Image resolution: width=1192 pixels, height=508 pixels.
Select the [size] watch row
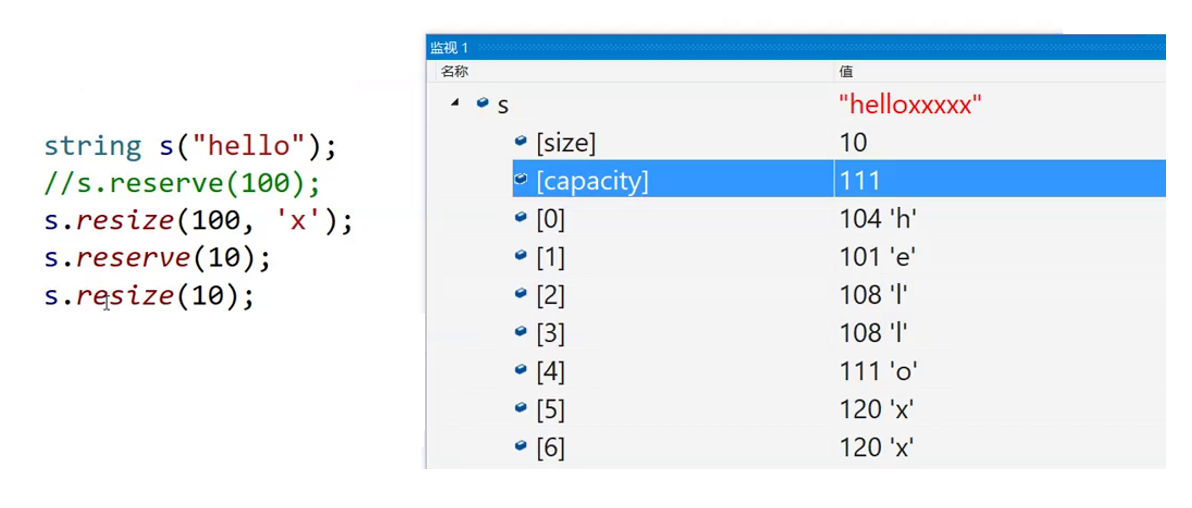pyautogui.click(x=839, y=141)
